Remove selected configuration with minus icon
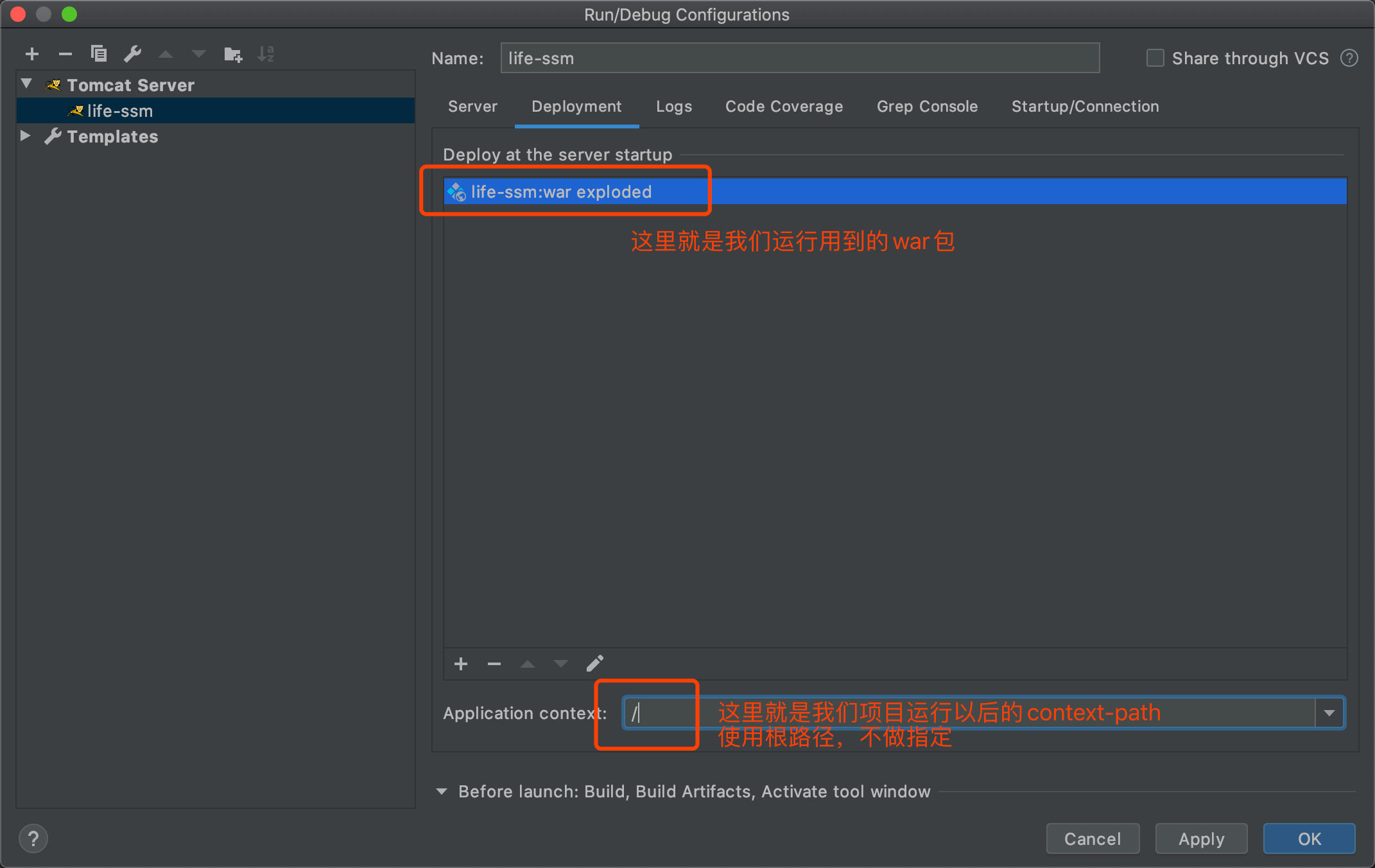 pos(65,54)
